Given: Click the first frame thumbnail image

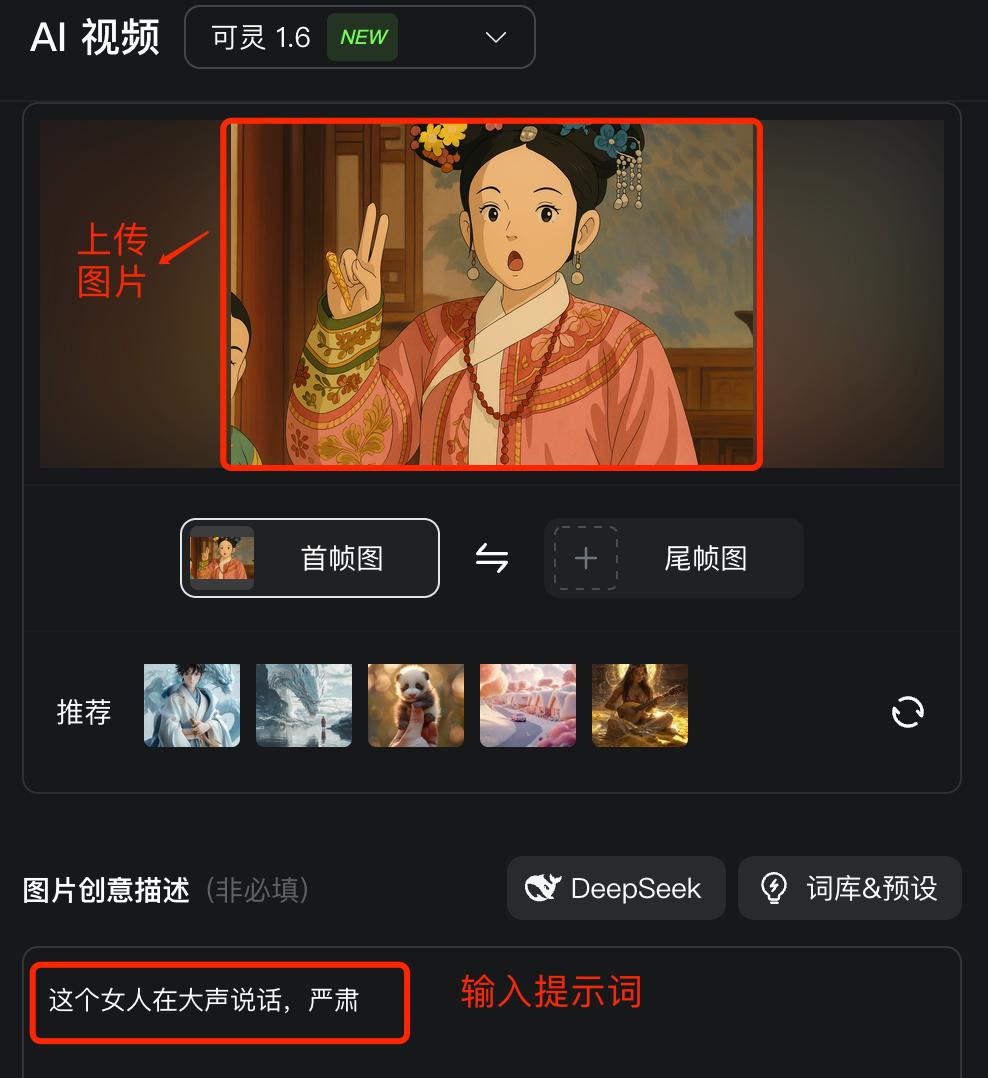Looking at the screenshot, I should point(221,558).
